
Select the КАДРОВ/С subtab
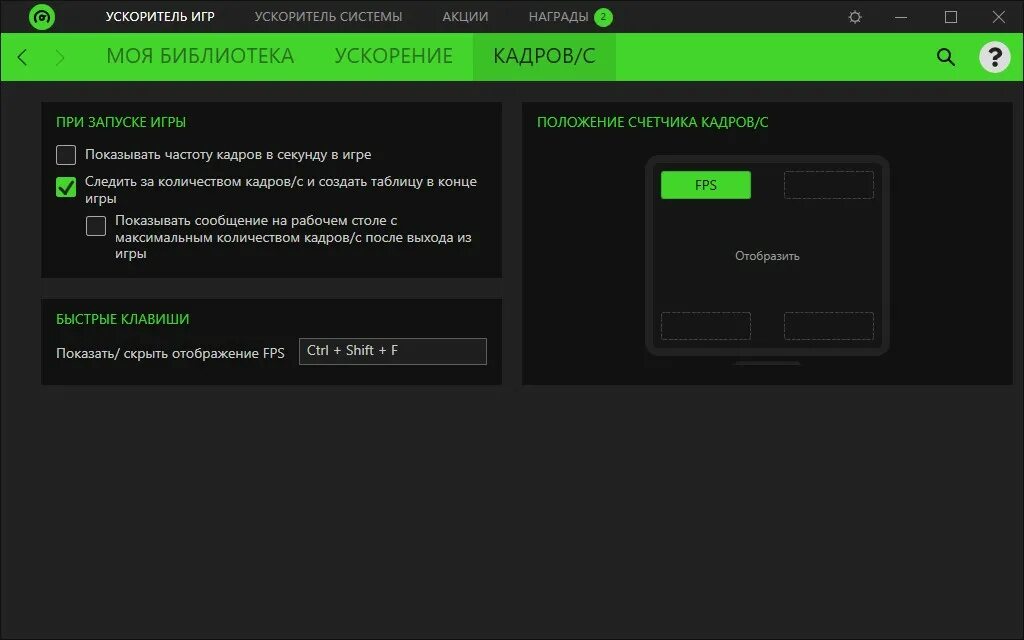click(544, 57)
